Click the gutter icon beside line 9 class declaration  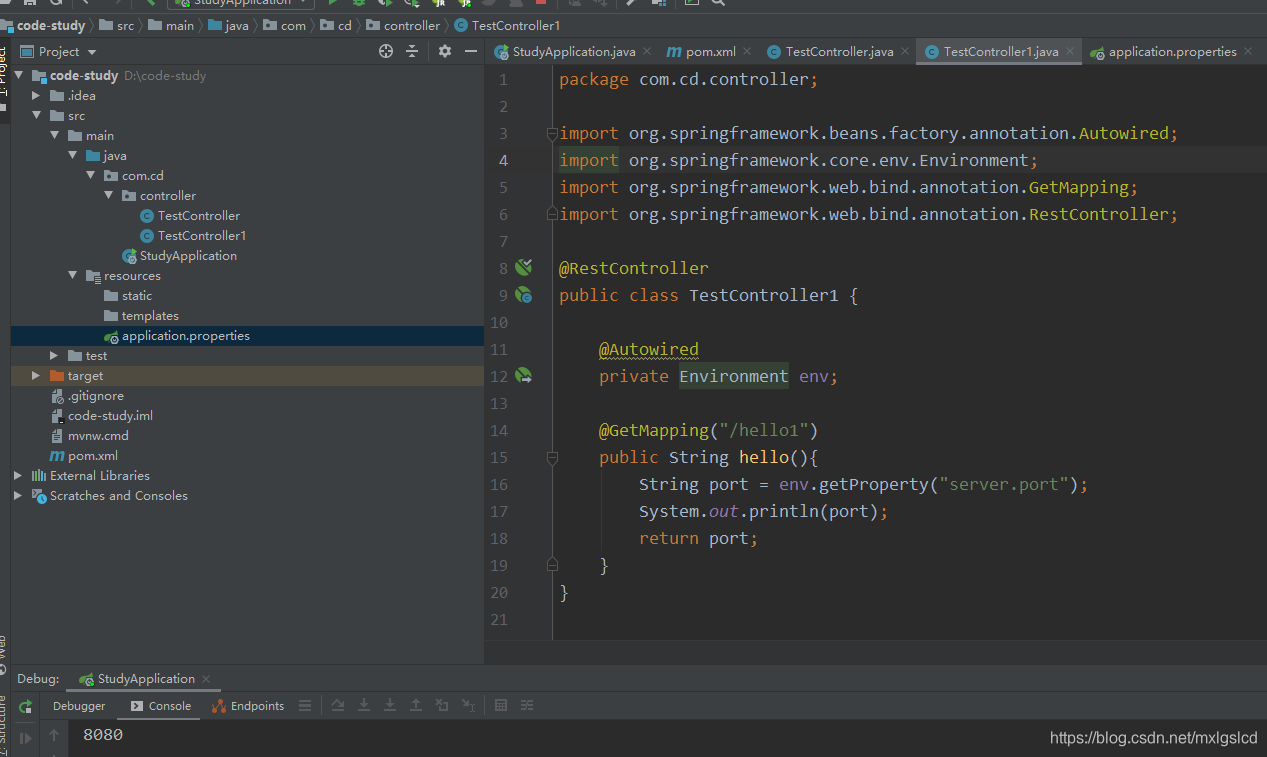click(524, 294)
